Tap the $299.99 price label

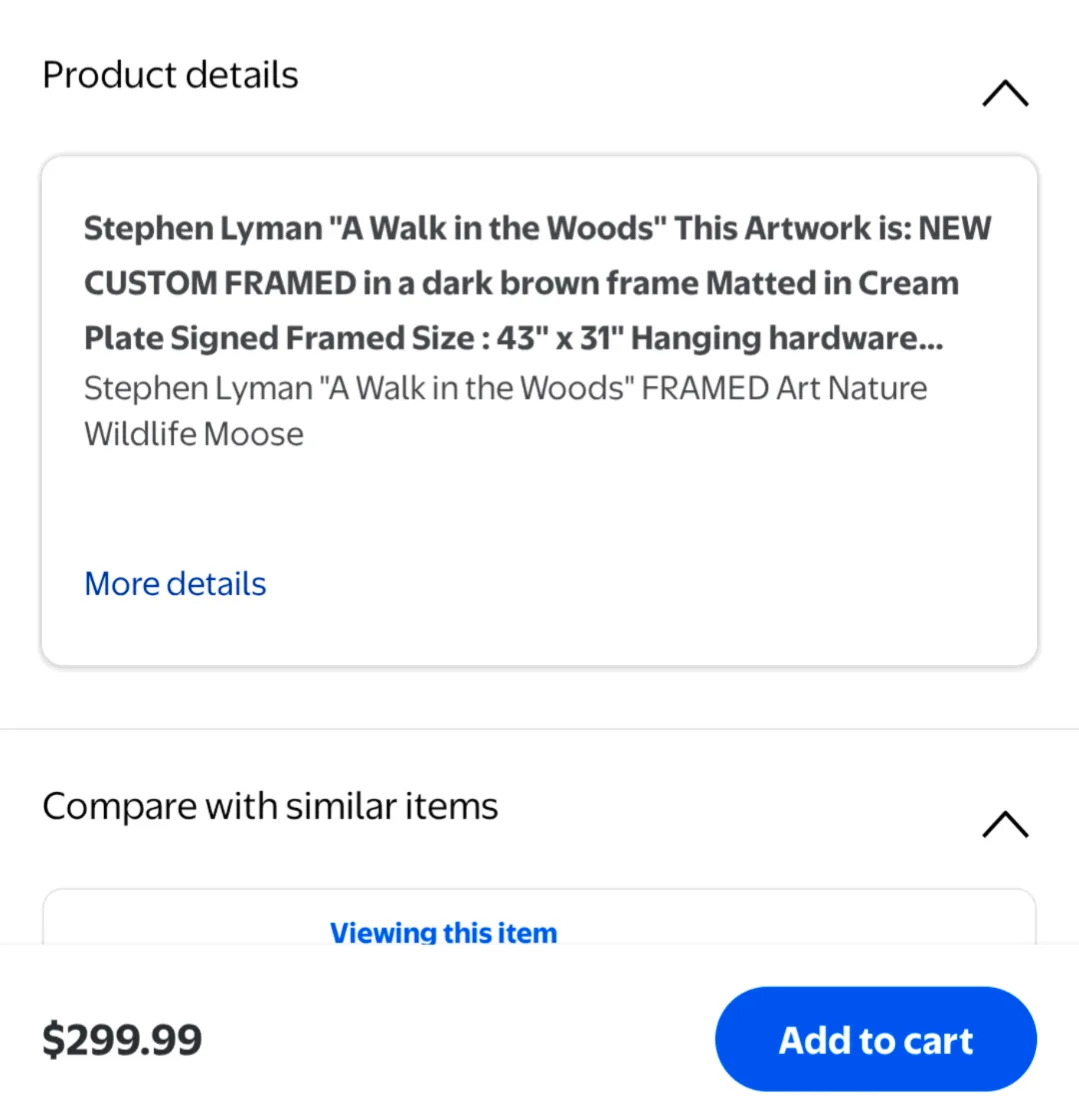[122, 1040]
